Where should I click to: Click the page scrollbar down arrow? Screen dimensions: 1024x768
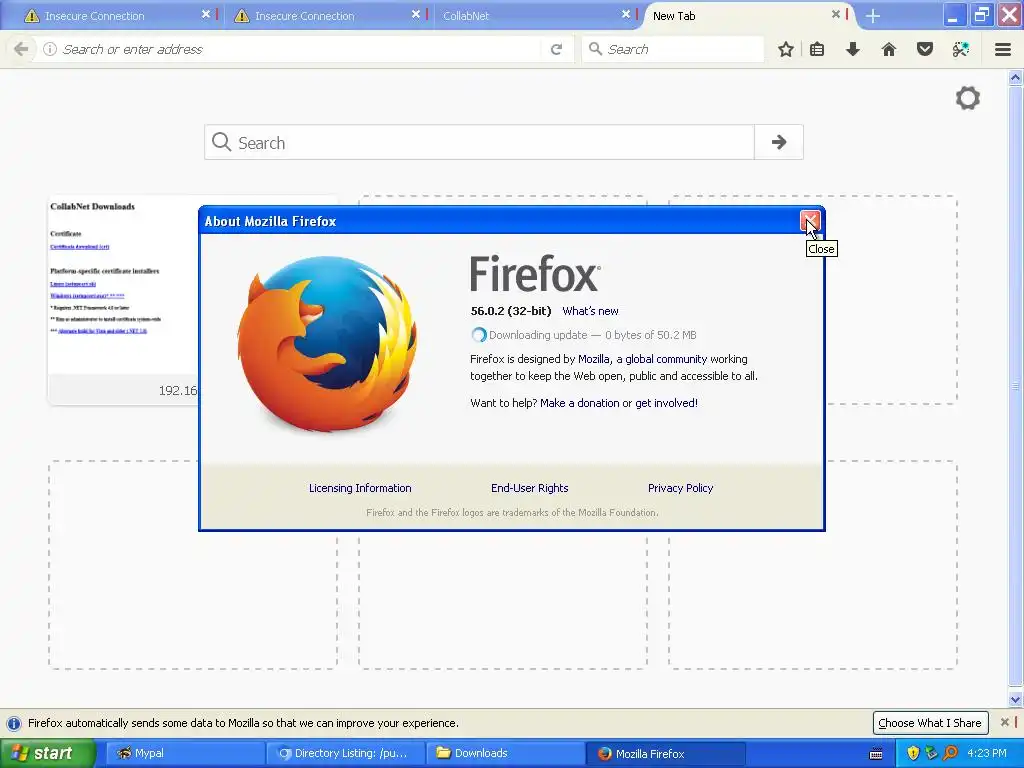(x=1016, y=699)
